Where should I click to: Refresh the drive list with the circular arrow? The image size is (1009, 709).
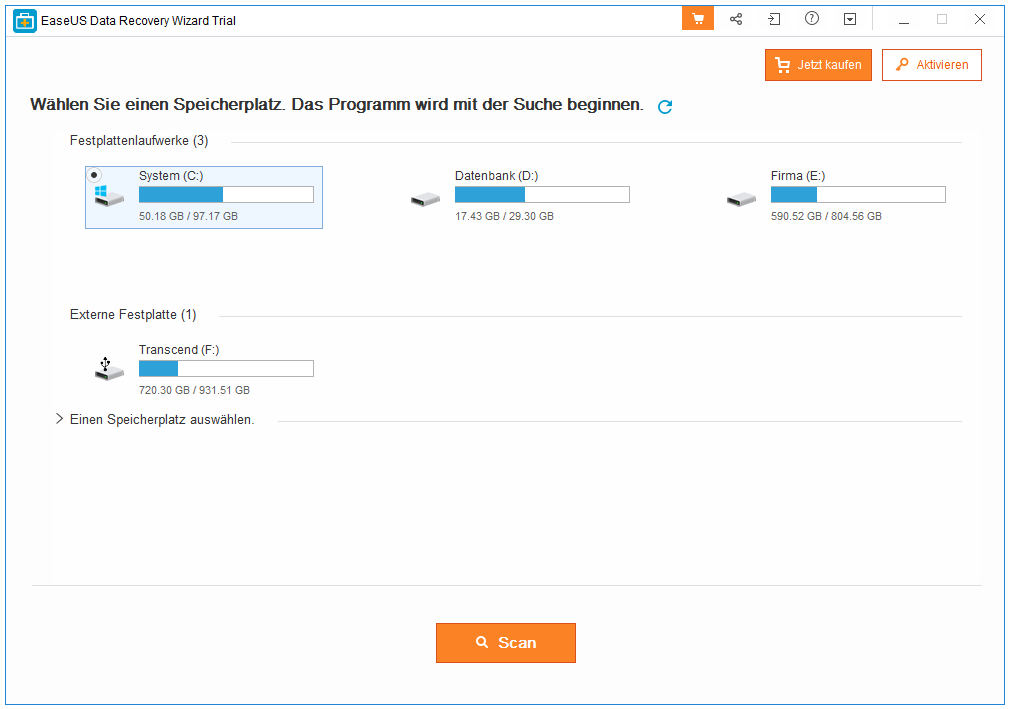[665, 107]
